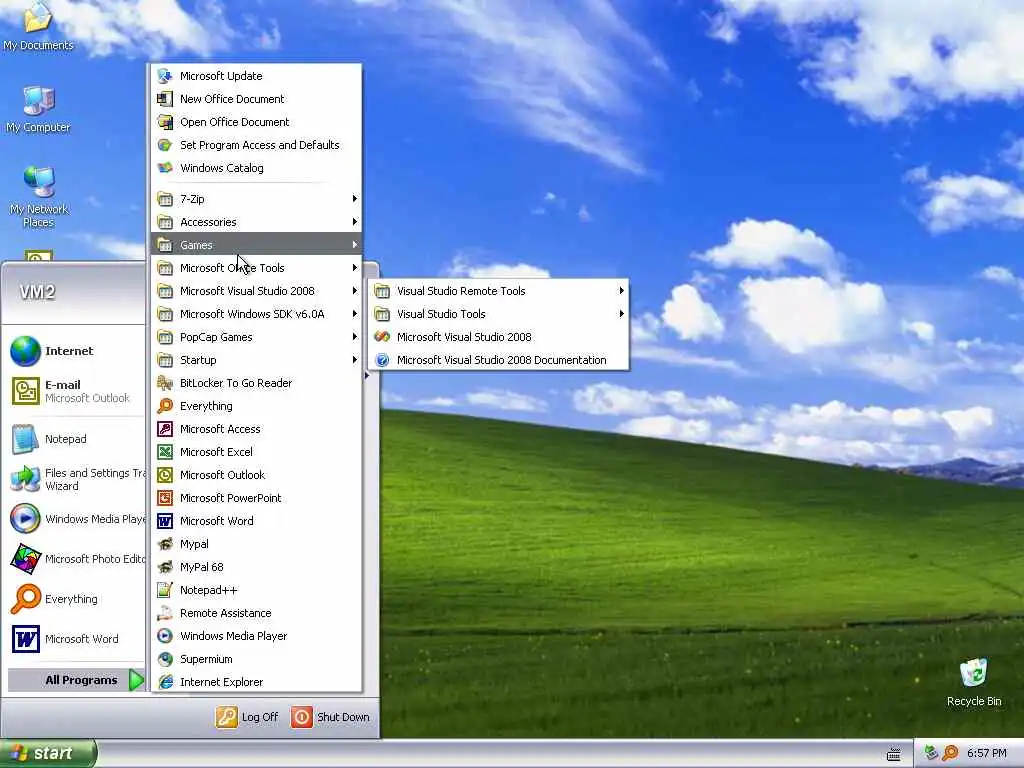Open My Documents desktop icon
1024x768 pixels.
(38, 26)
